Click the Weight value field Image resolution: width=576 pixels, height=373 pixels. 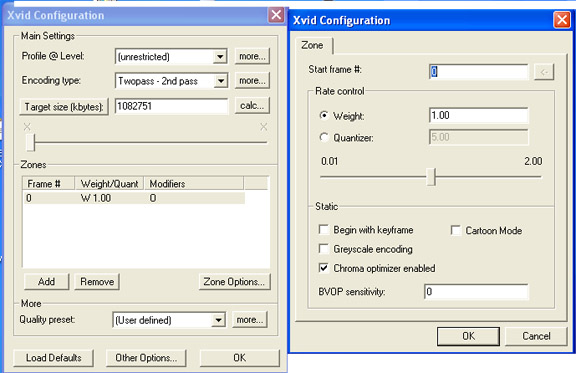(x=479, y=115)
